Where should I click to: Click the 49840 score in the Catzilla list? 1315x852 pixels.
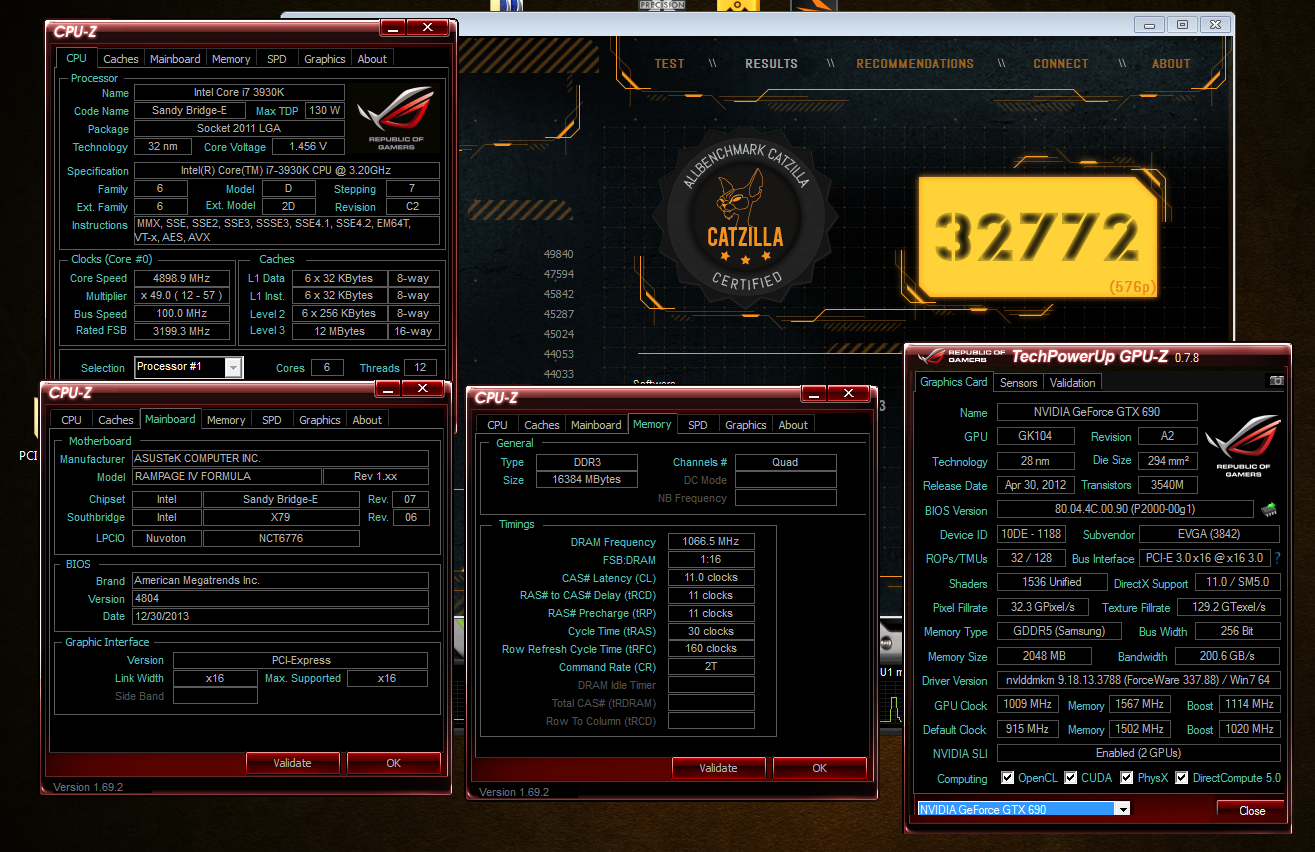tap(558, 254)
